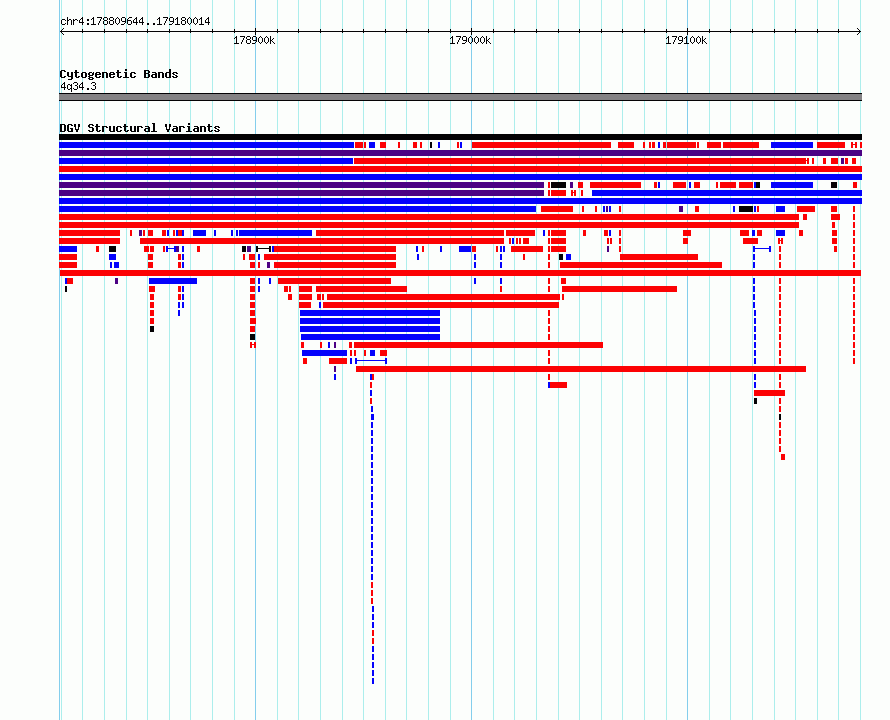The height and width of the screenshot is (720, 890).
Task: Select the upper of two full-width blue bars
Action: click(460, 177)
